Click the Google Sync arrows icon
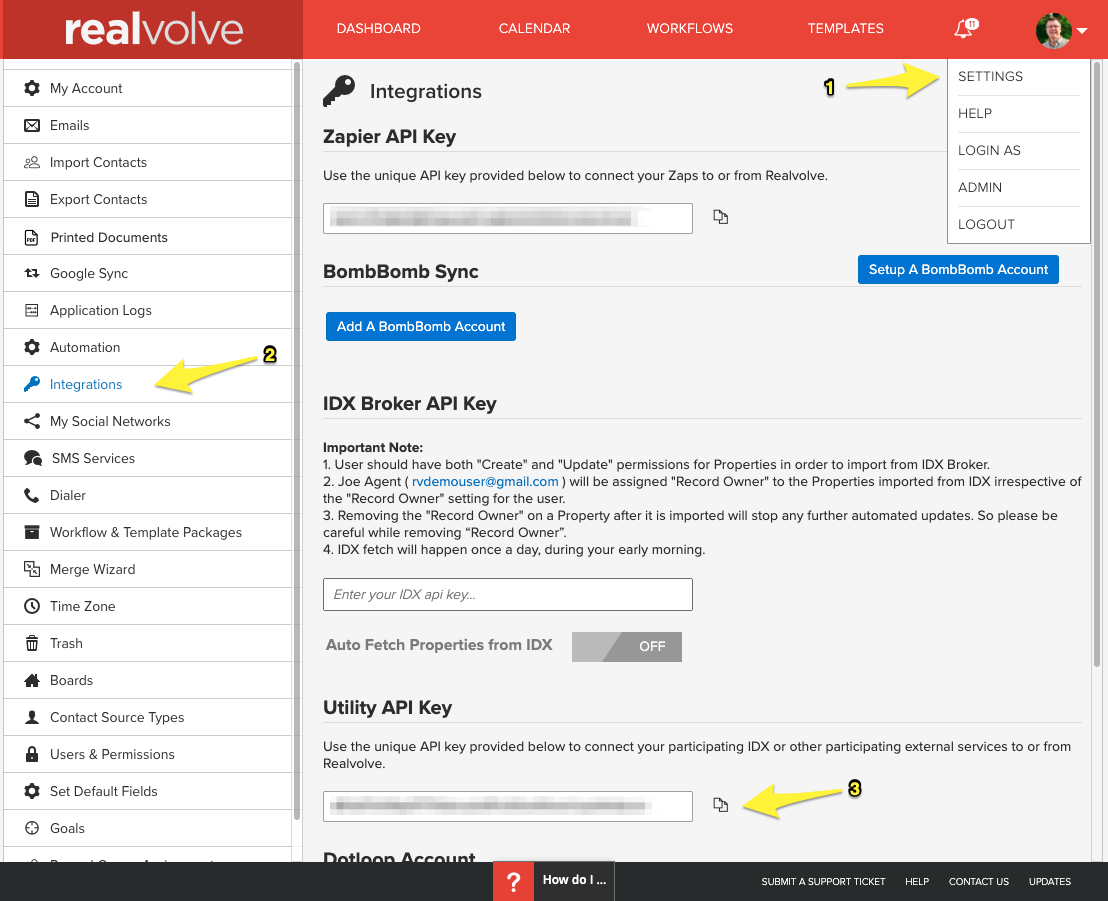This screenshot has width=1108, height=901. click(x=32, y=273)
